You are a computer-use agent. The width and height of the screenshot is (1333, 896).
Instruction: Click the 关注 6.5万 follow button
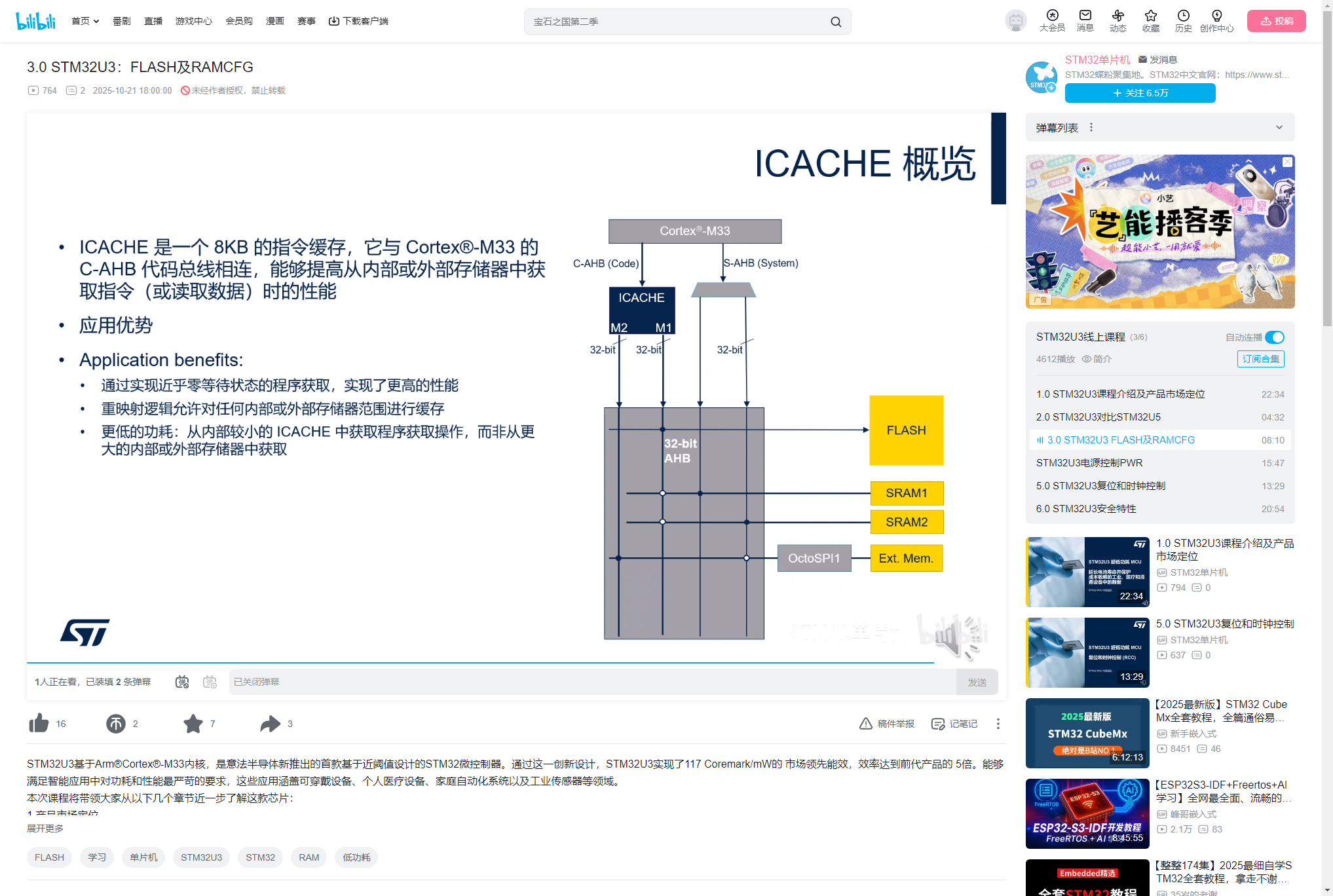point(1140,93)
